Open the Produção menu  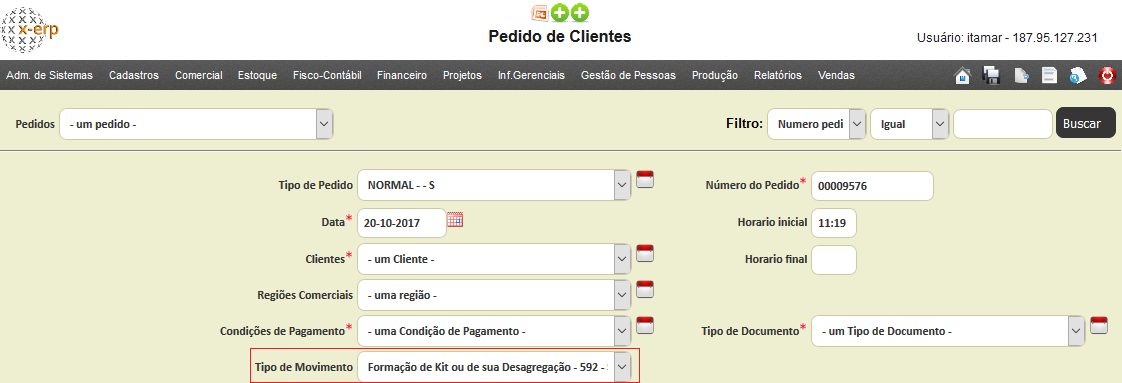click(x=715, y=75)
